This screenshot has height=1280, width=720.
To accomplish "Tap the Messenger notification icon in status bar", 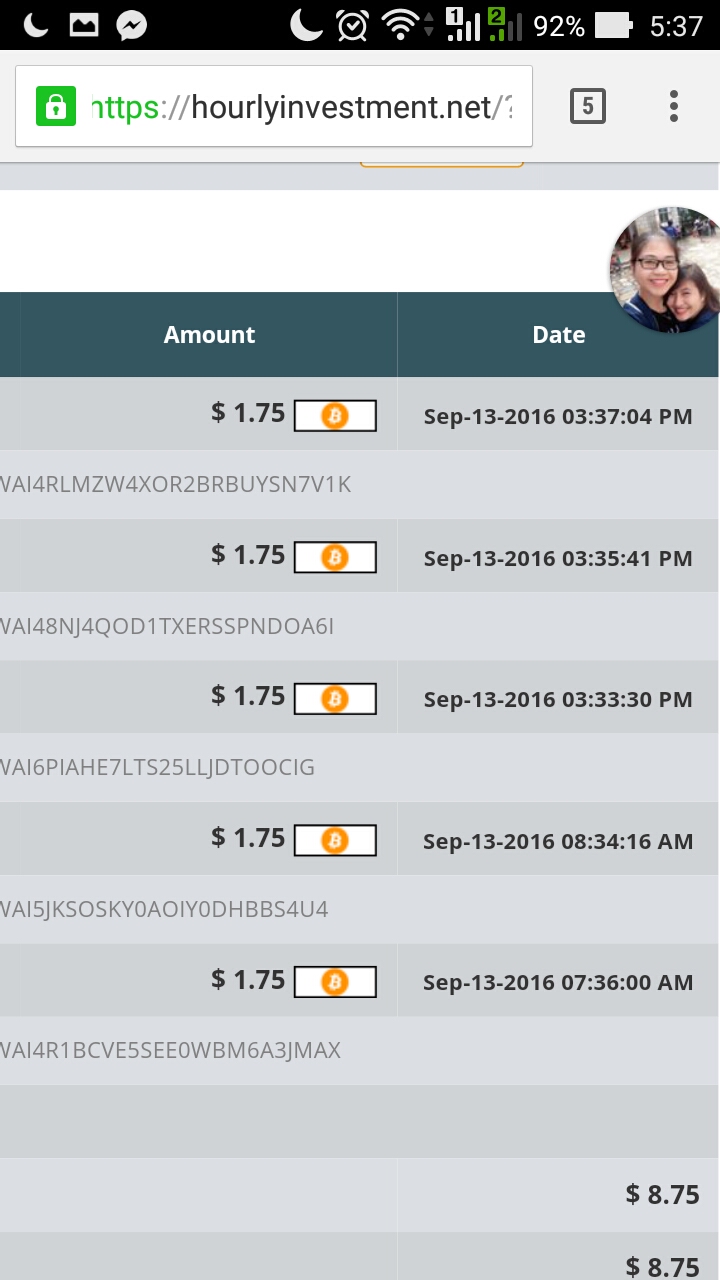I will point(132,25).
